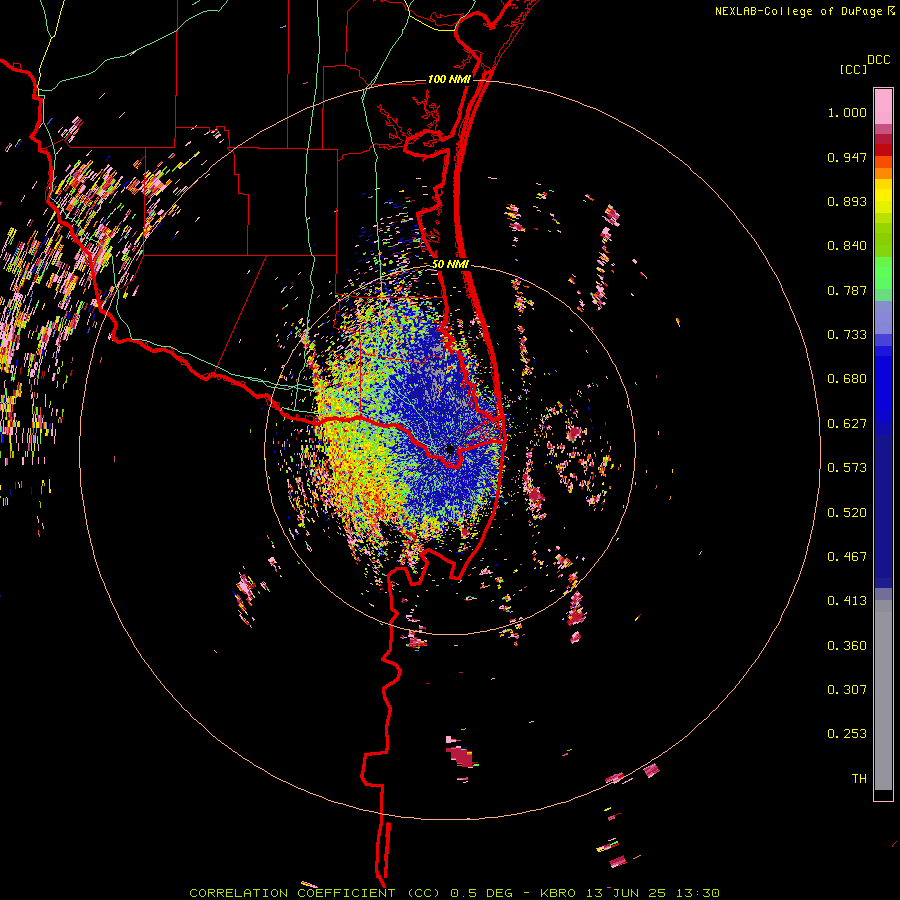Click the 0.840 scale value
Image resolution: width=900 pixels, height=900 pixels.
847,246
